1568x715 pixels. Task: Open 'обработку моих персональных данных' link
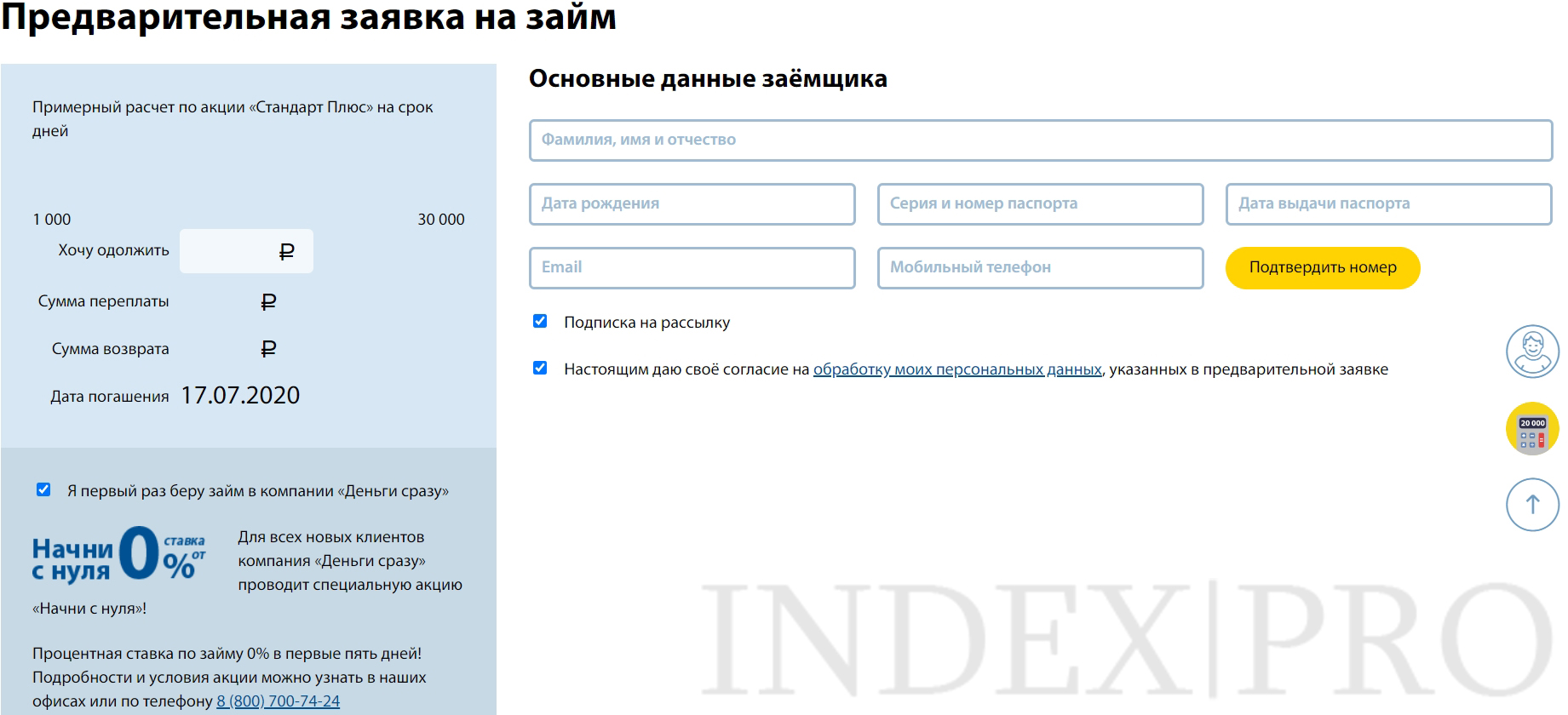click(x=957, y=369)
